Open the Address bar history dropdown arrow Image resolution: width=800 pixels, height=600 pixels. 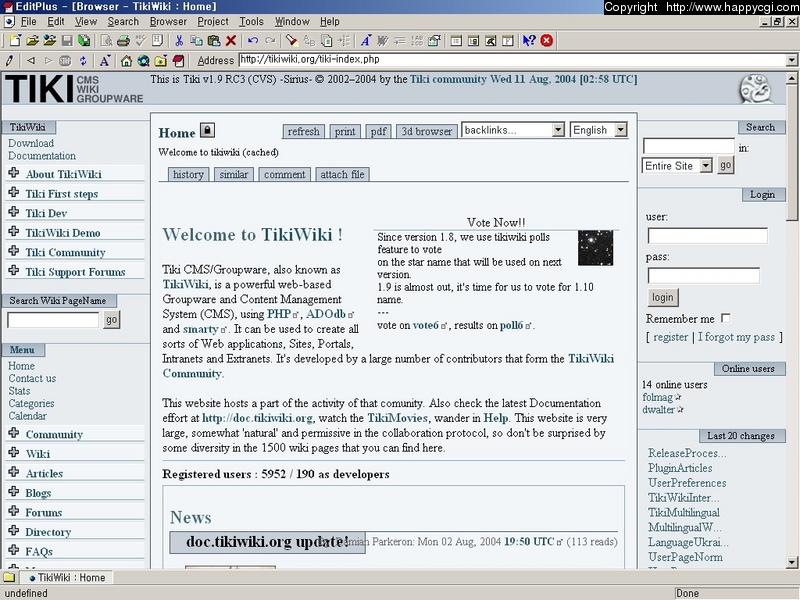click(791, 60)
